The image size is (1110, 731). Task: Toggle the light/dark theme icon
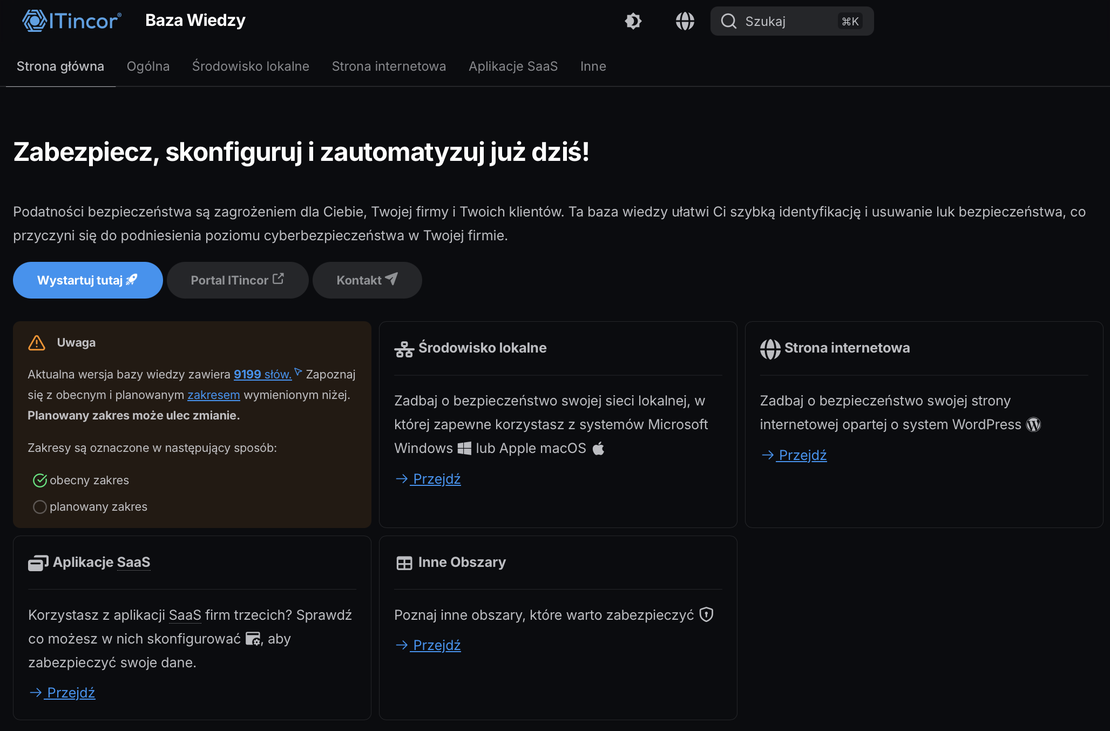633,21
